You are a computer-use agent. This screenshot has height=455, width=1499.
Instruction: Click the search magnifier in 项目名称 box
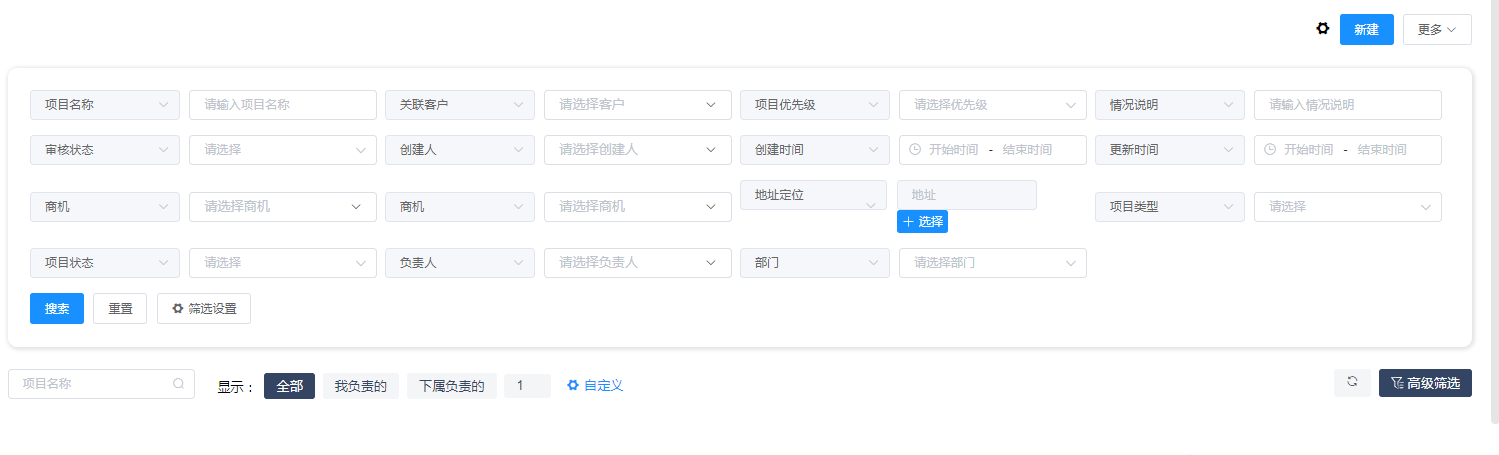tap(178, 383)
